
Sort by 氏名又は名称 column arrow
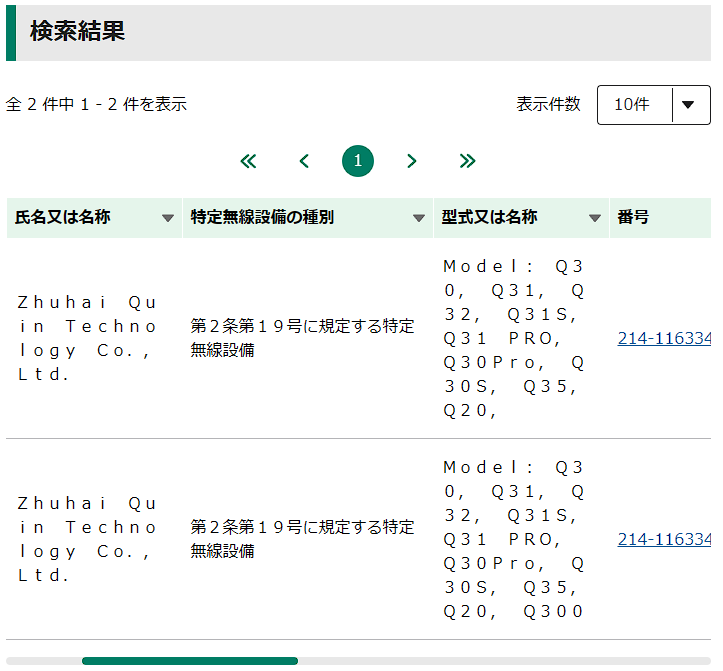click(168, 218)
